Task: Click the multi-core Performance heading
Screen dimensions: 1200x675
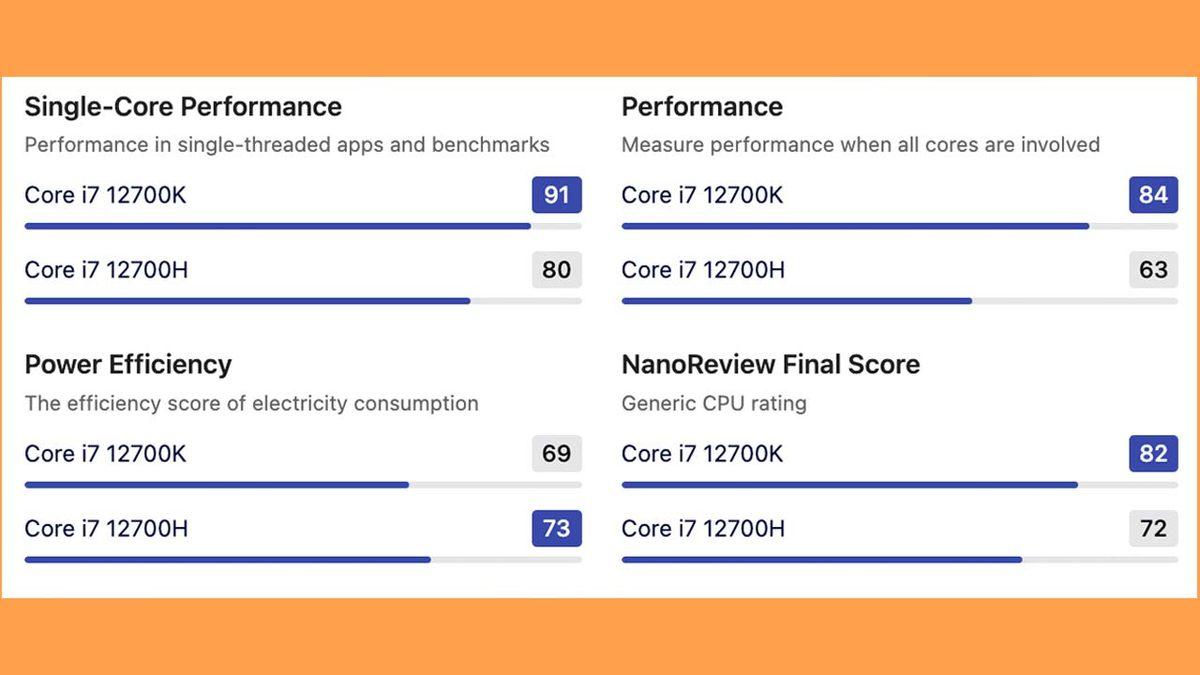Action: point(702,107)
